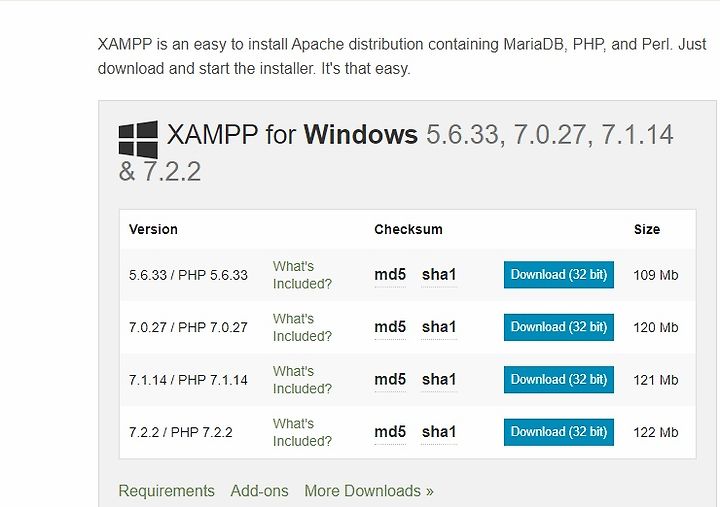Click the Windows logo icon beside XAMPP

coord(138,140)
